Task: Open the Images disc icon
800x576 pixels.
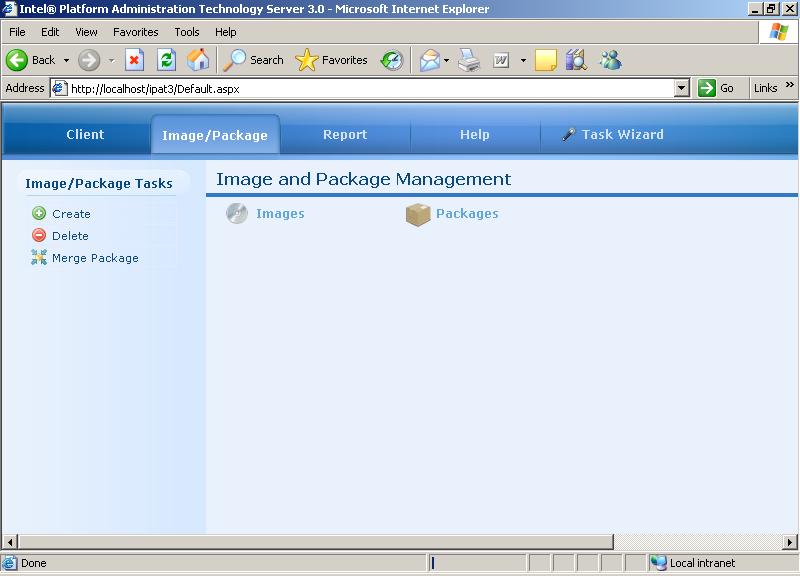Action: coord(237,213)
